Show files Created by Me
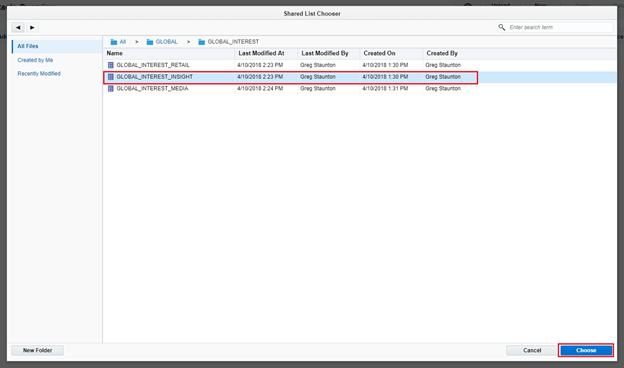The width and height of the screenshot is (624, 368). coord(35,60)
